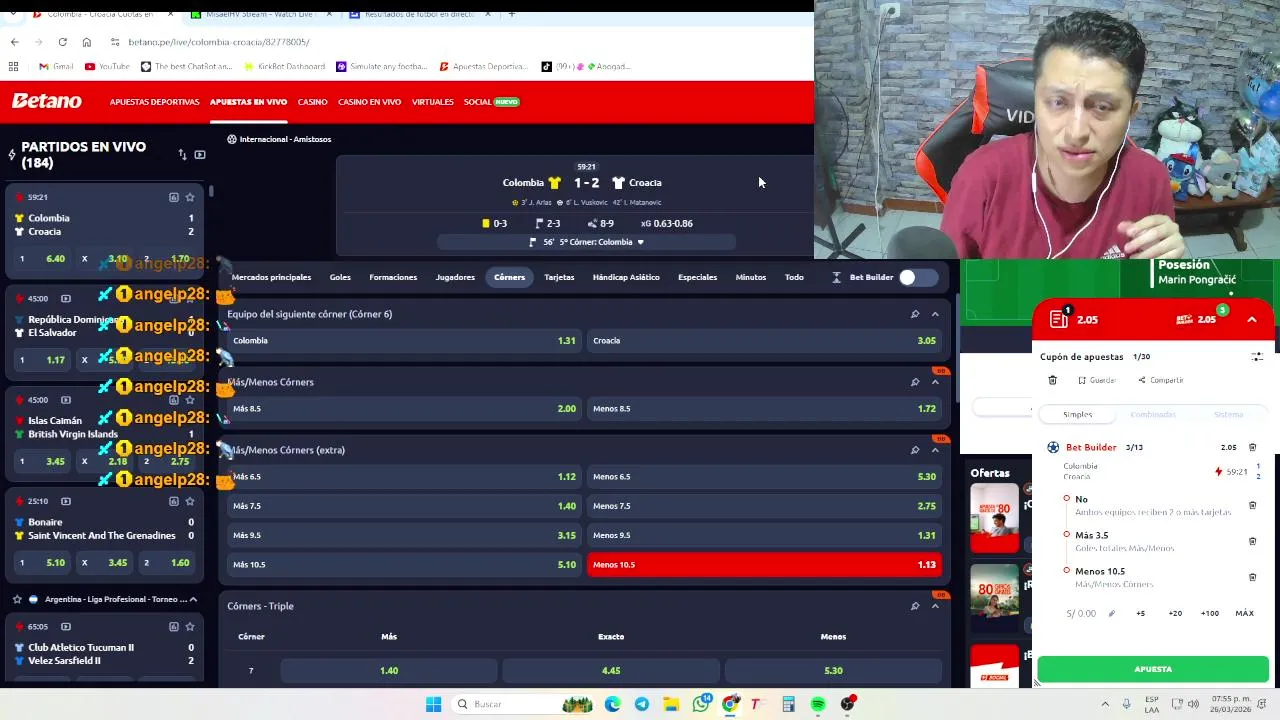Pin the 'Más/Menos Córners' market

click(x=914, y=382)
